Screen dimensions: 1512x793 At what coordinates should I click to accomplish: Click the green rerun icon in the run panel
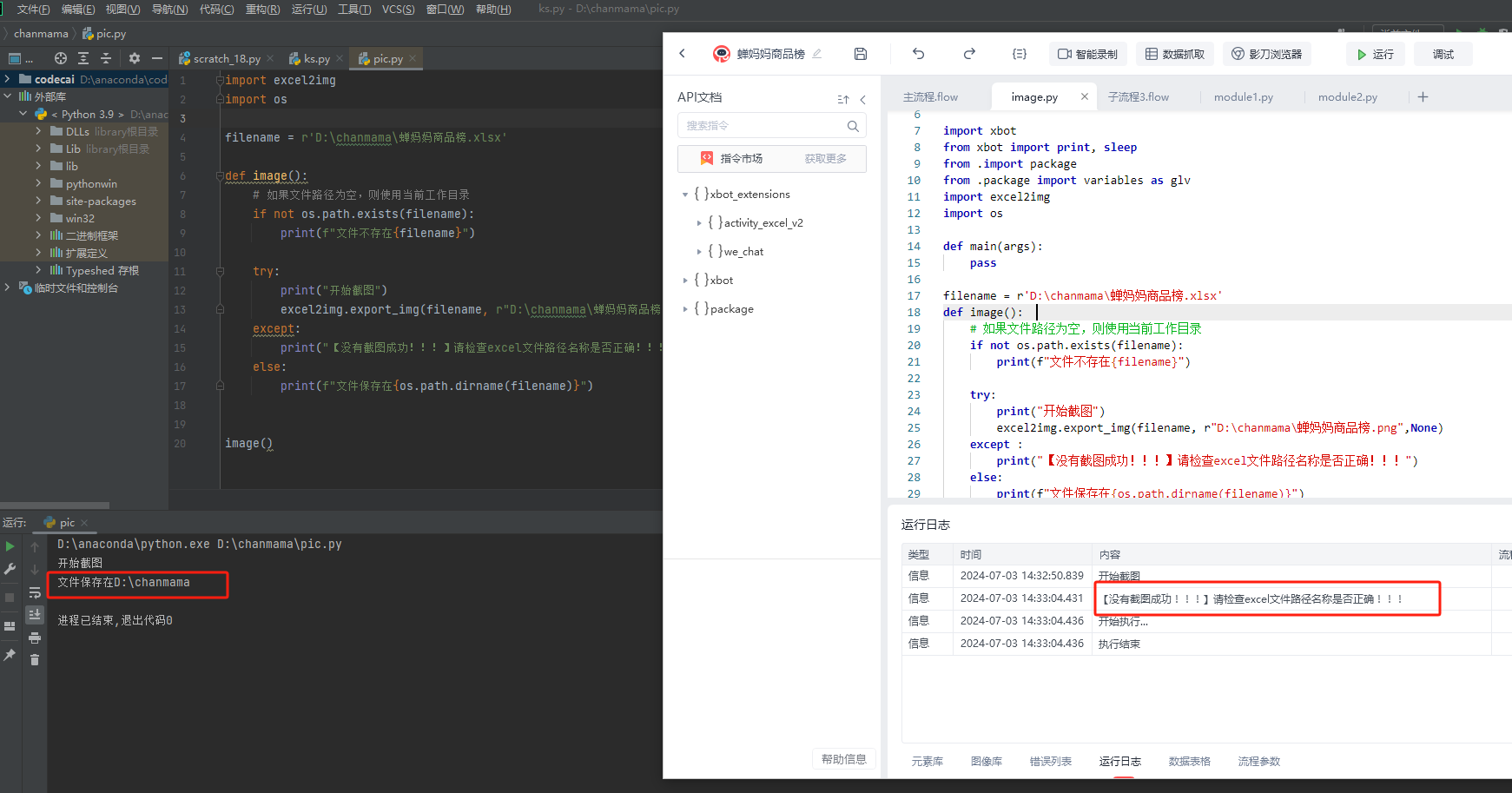pyautogui.click(x=10, y=546)
